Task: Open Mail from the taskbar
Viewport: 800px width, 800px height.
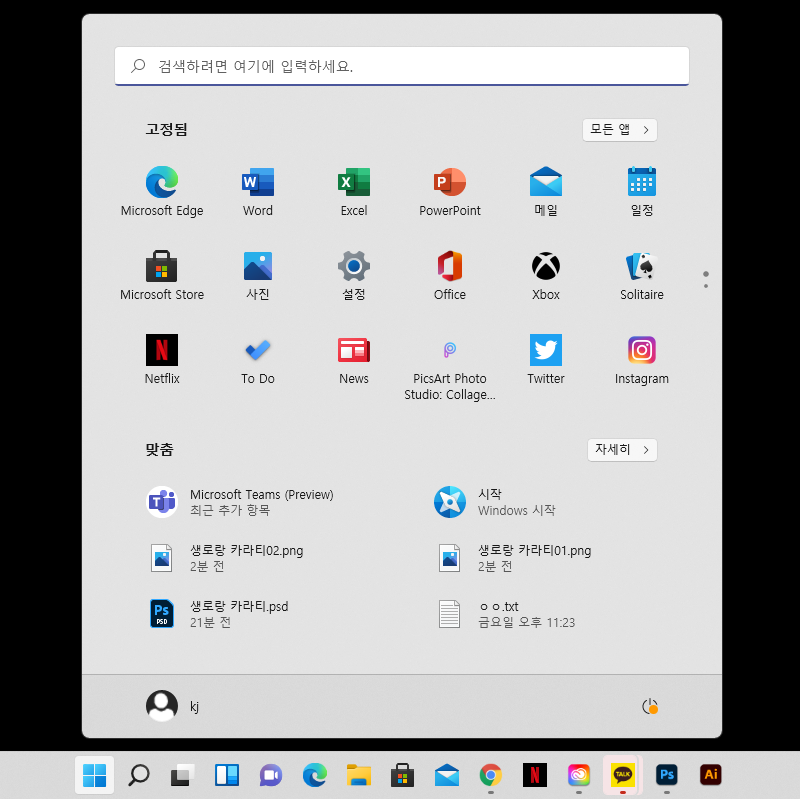Action: 447,775
